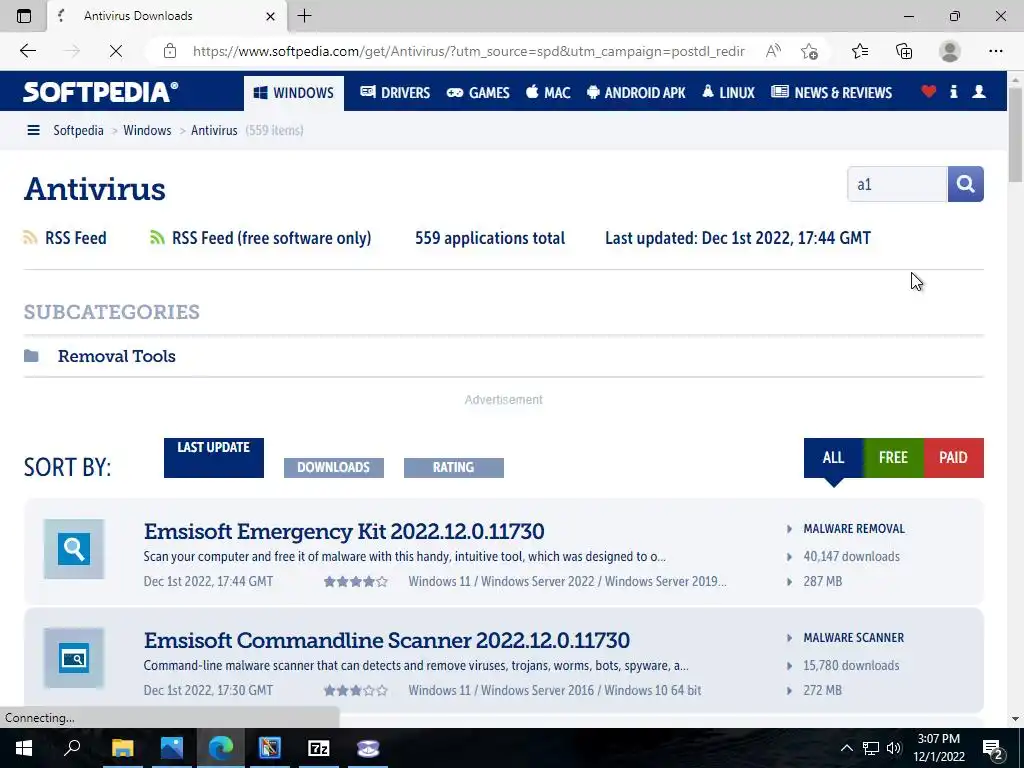Filter to PAID applications only
This screenshot has width=1024, height=768.
[x=953, y=458]
